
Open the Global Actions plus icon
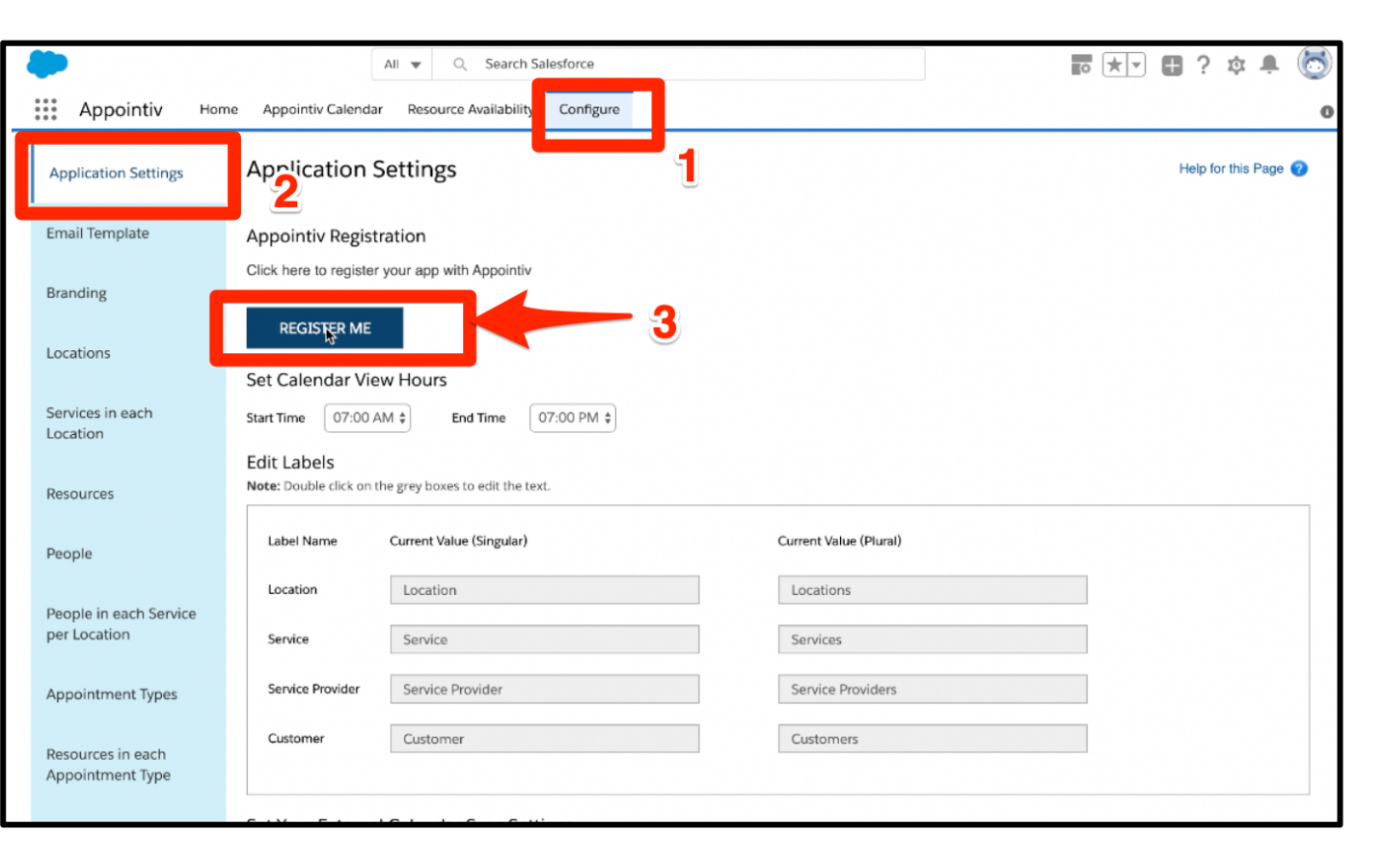click(1172, 65)
